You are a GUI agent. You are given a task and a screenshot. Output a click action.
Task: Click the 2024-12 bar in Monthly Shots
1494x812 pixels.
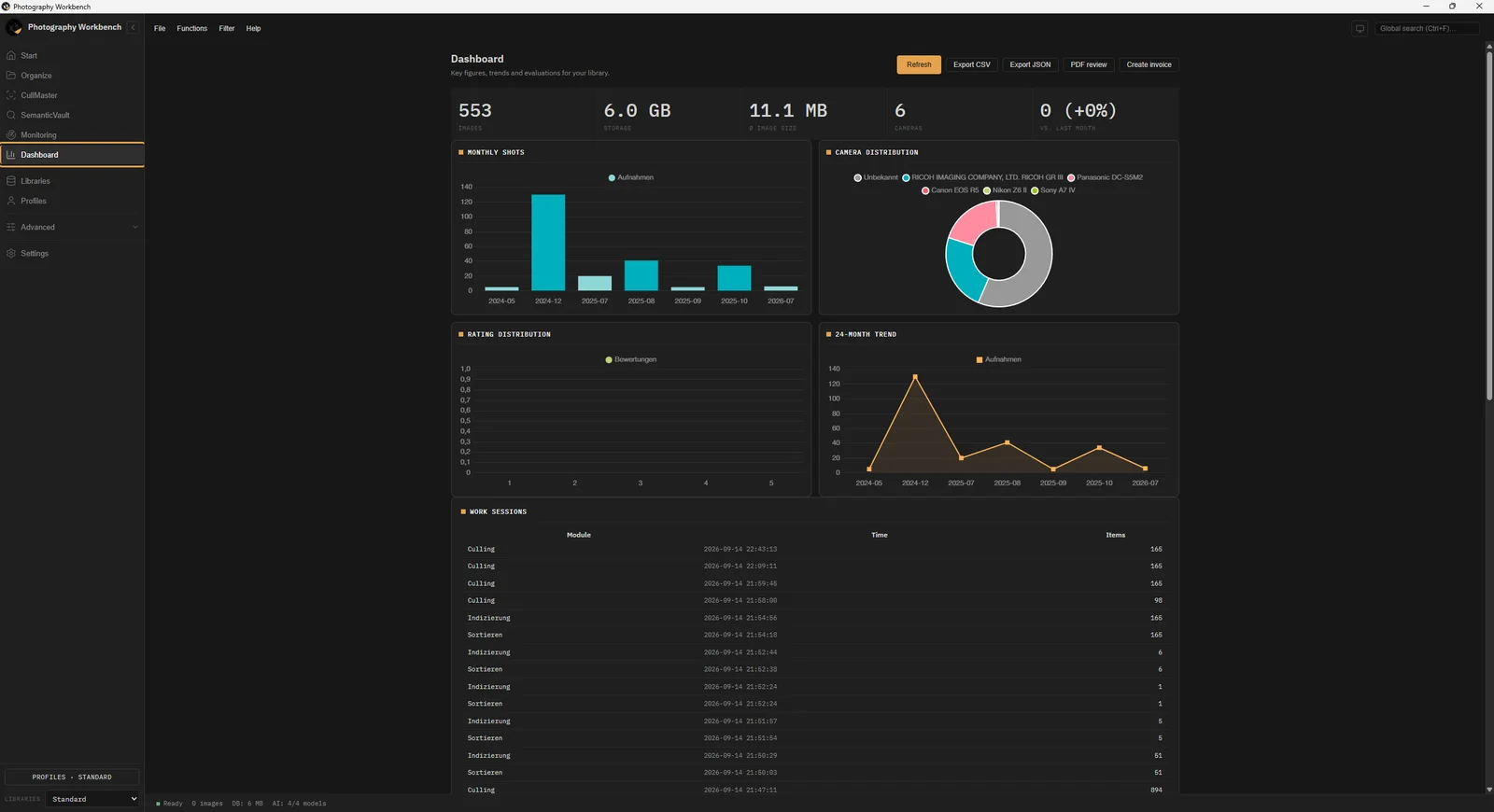pos(548,243)
